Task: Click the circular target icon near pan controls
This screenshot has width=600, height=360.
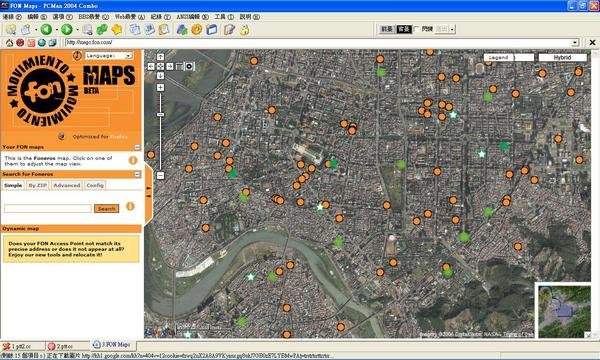Action: [x=189, y=67]
